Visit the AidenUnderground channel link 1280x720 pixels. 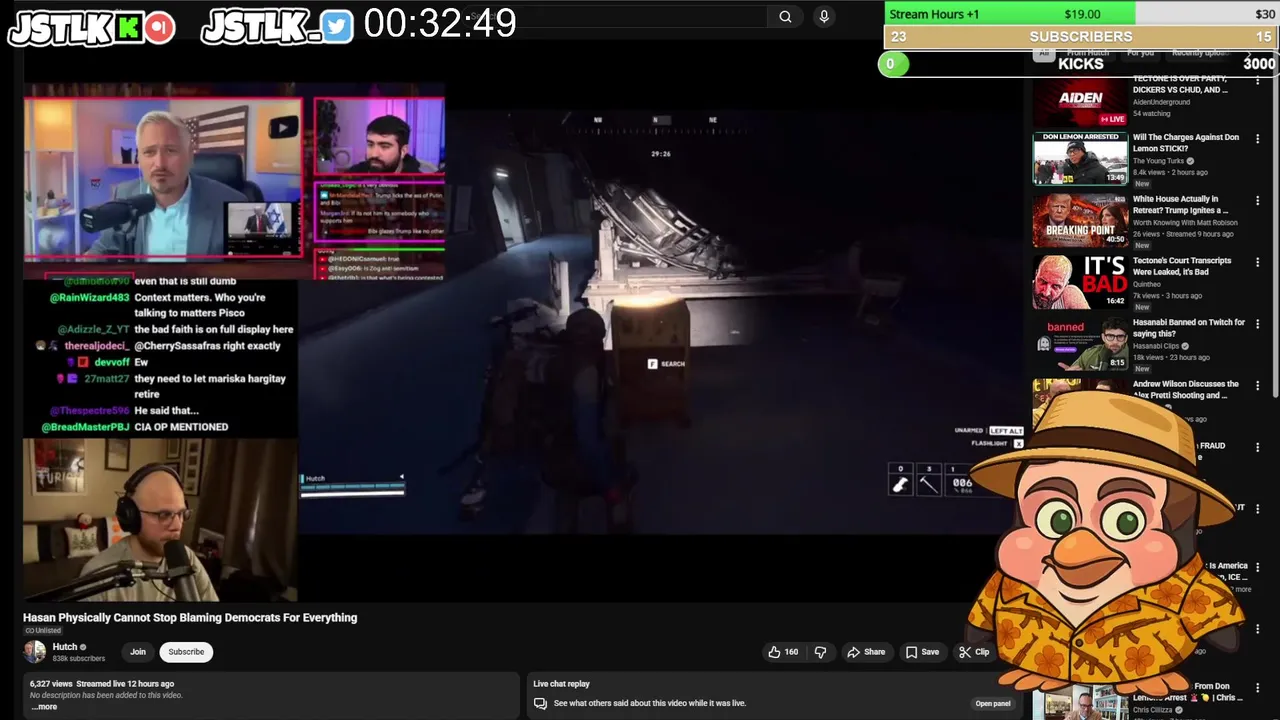1161,102
